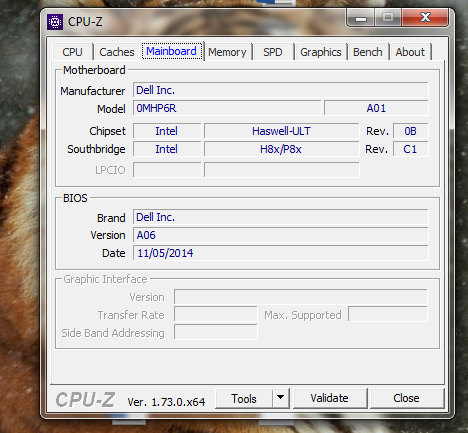The width and height of the screenshot is (468, 433).
Task: Open the Caches tab
Action: tap(117, 52)
